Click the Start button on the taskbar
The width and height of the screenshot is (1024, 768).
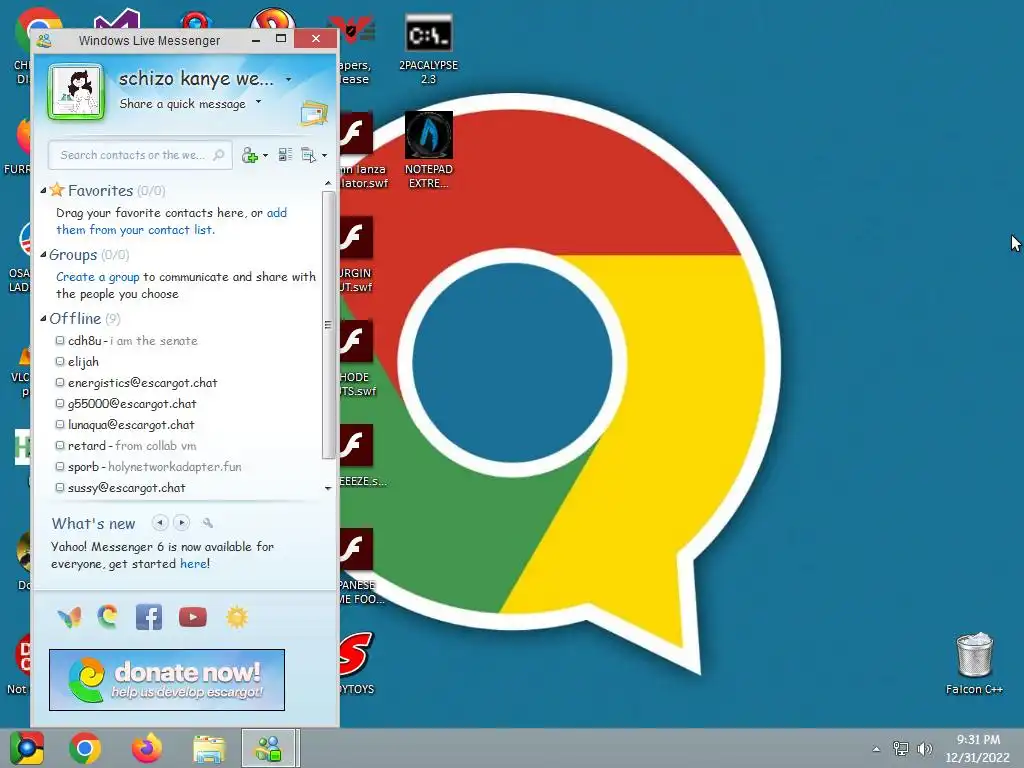pyautogui.click(x=27, y=748)
